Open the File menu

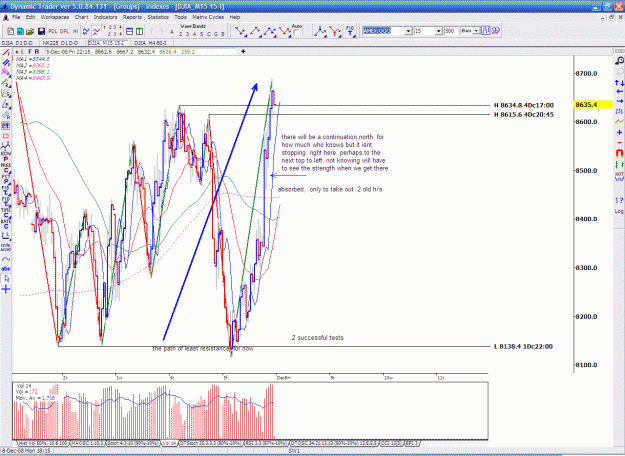pos(16,17)
